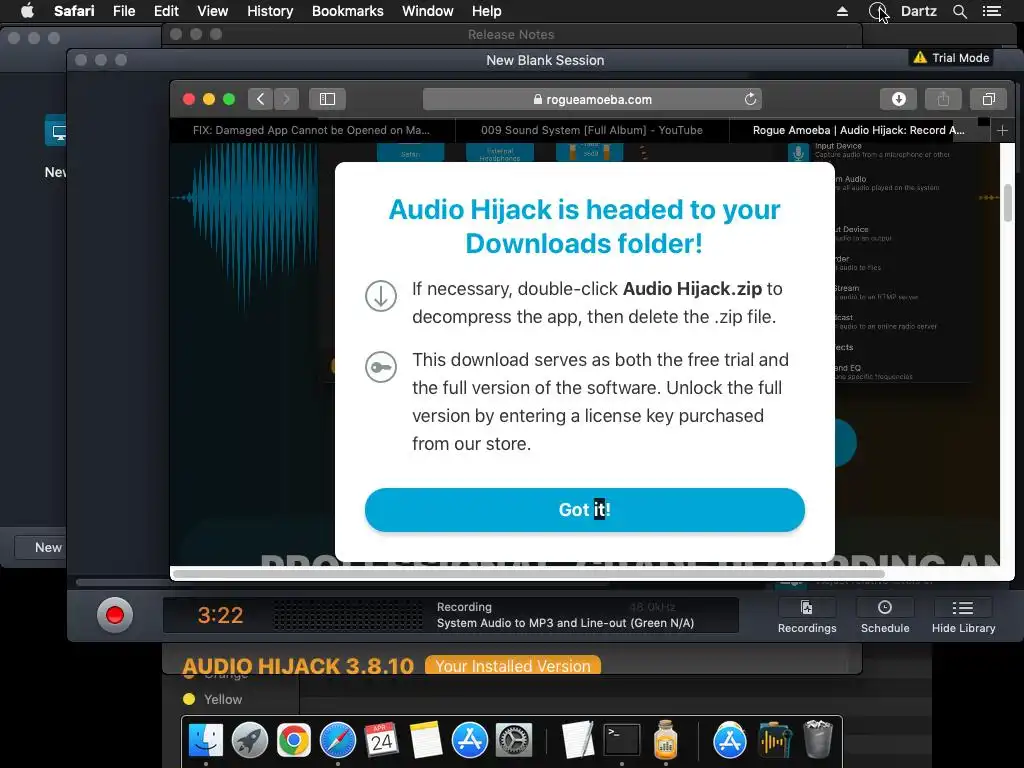Launch Google Chrome from Dock
The height and width of the screenshot is (768, 1024).
tap(294, 740)
